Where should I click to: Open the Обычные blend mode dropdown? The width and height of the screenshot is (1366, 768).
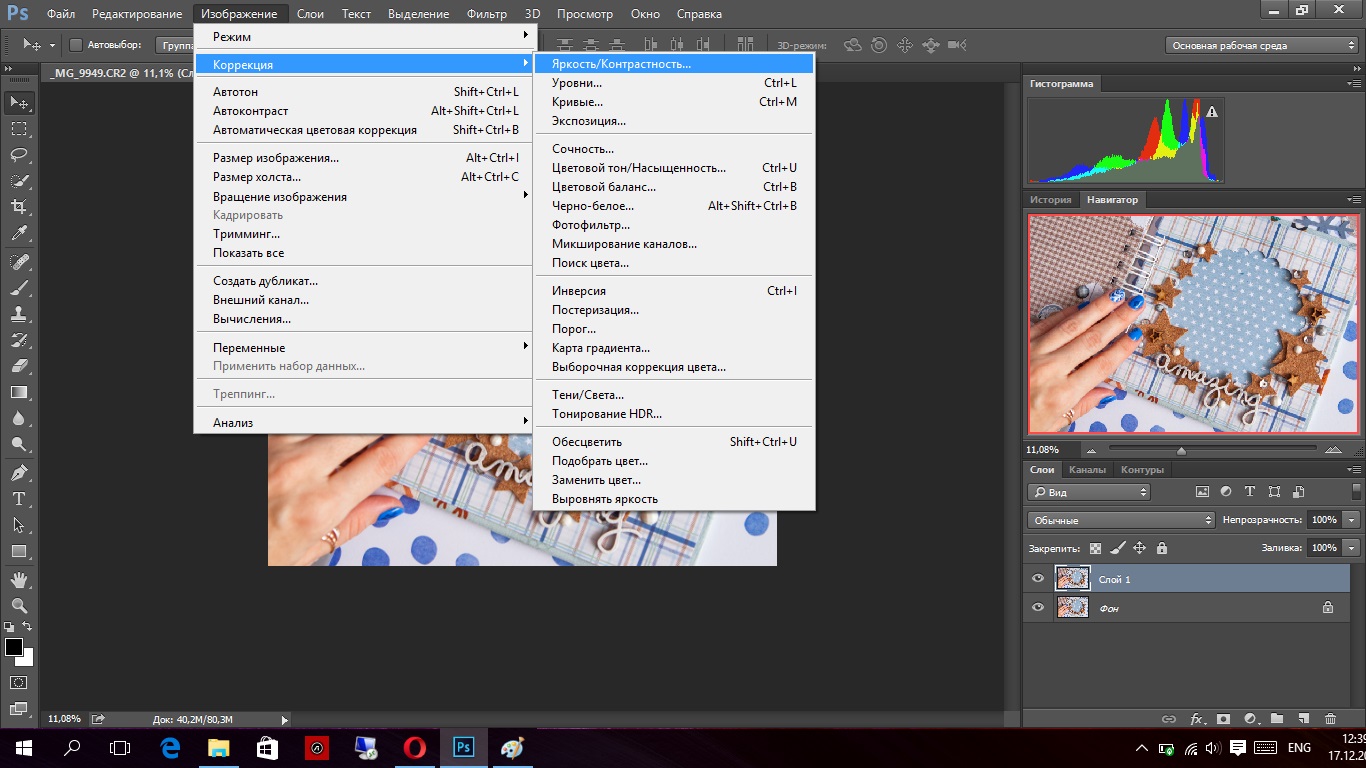[1120, 520]
